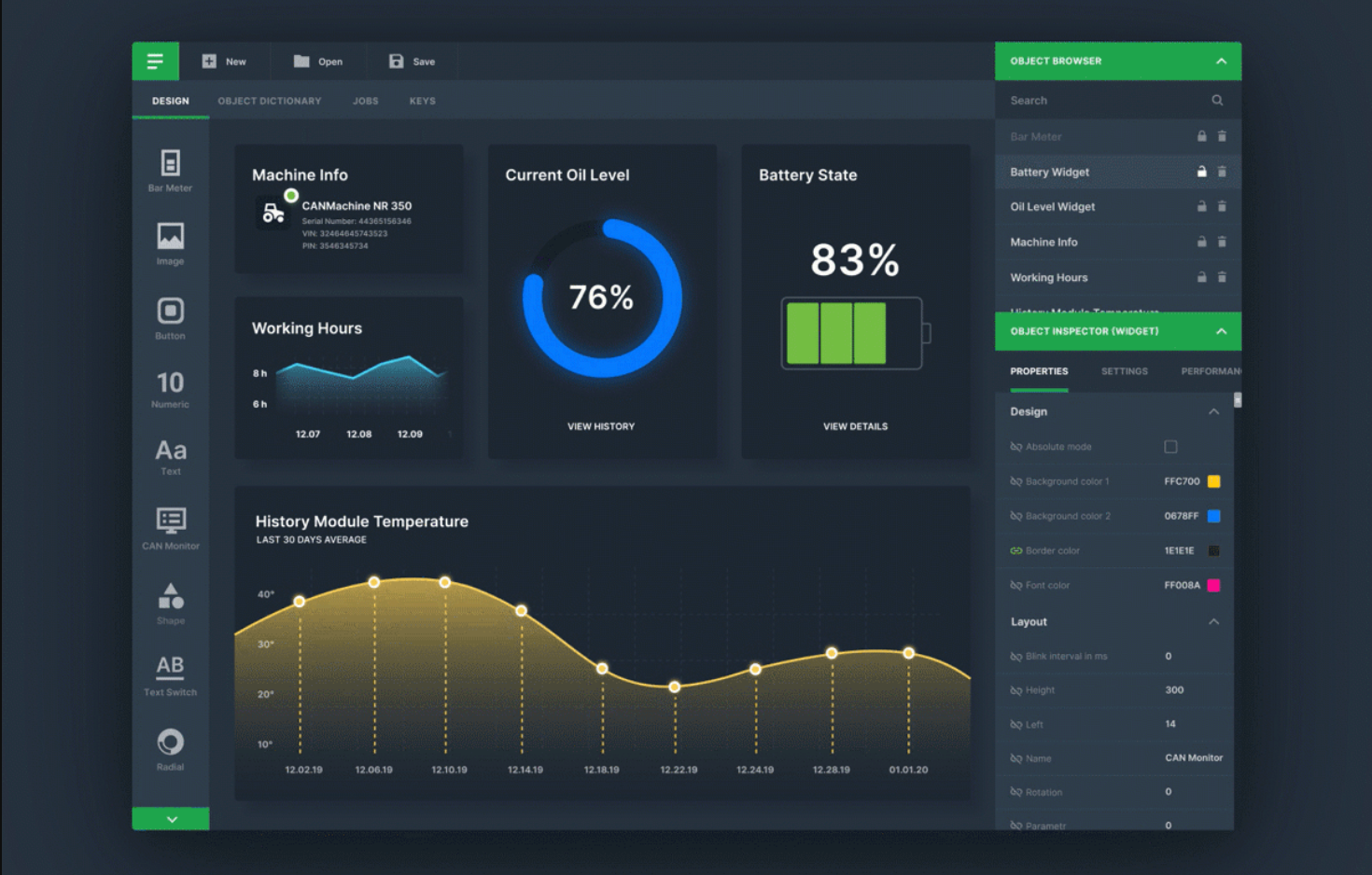Switch to inspector Settings tab
This screenshot has width=1372, height=875.
pyautogui.click(x=1125, y=371)
